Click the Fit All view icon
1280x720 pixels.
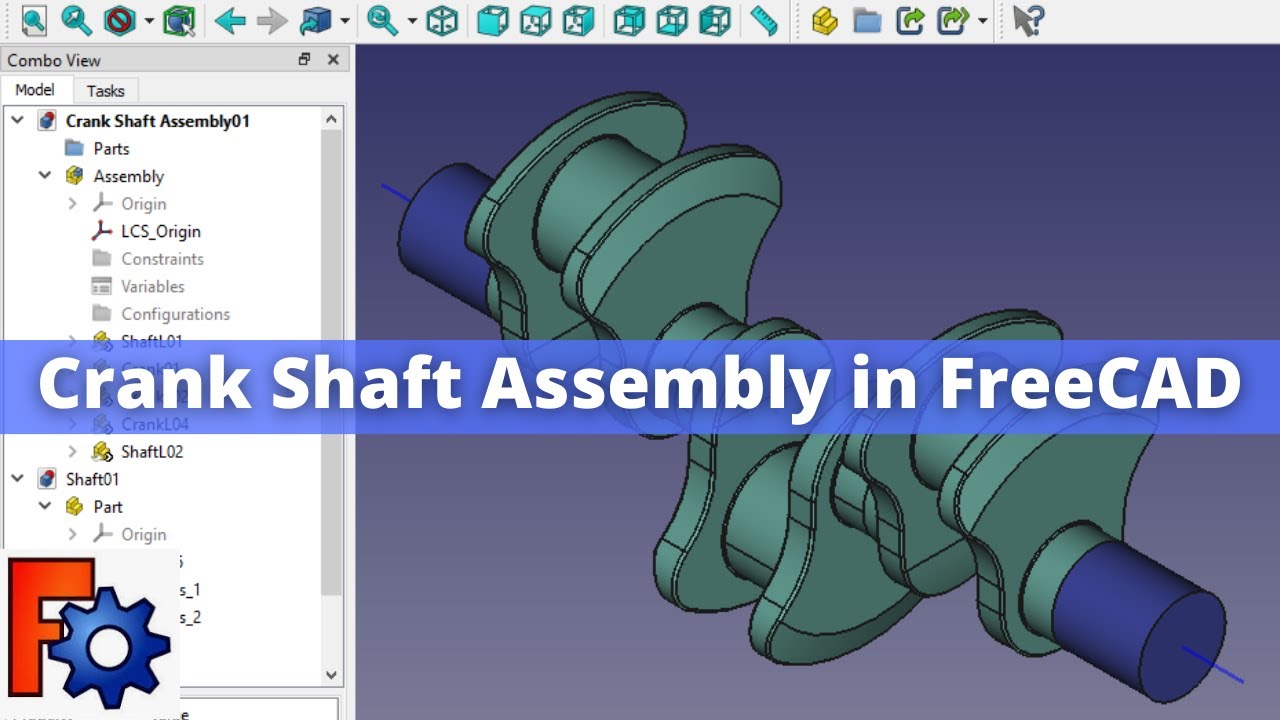[x=34, y=20]
